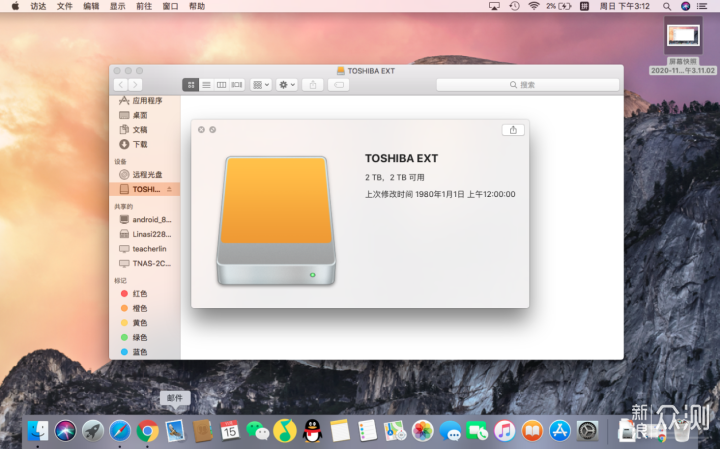Open teacherlin shared computer

[145, 249]
